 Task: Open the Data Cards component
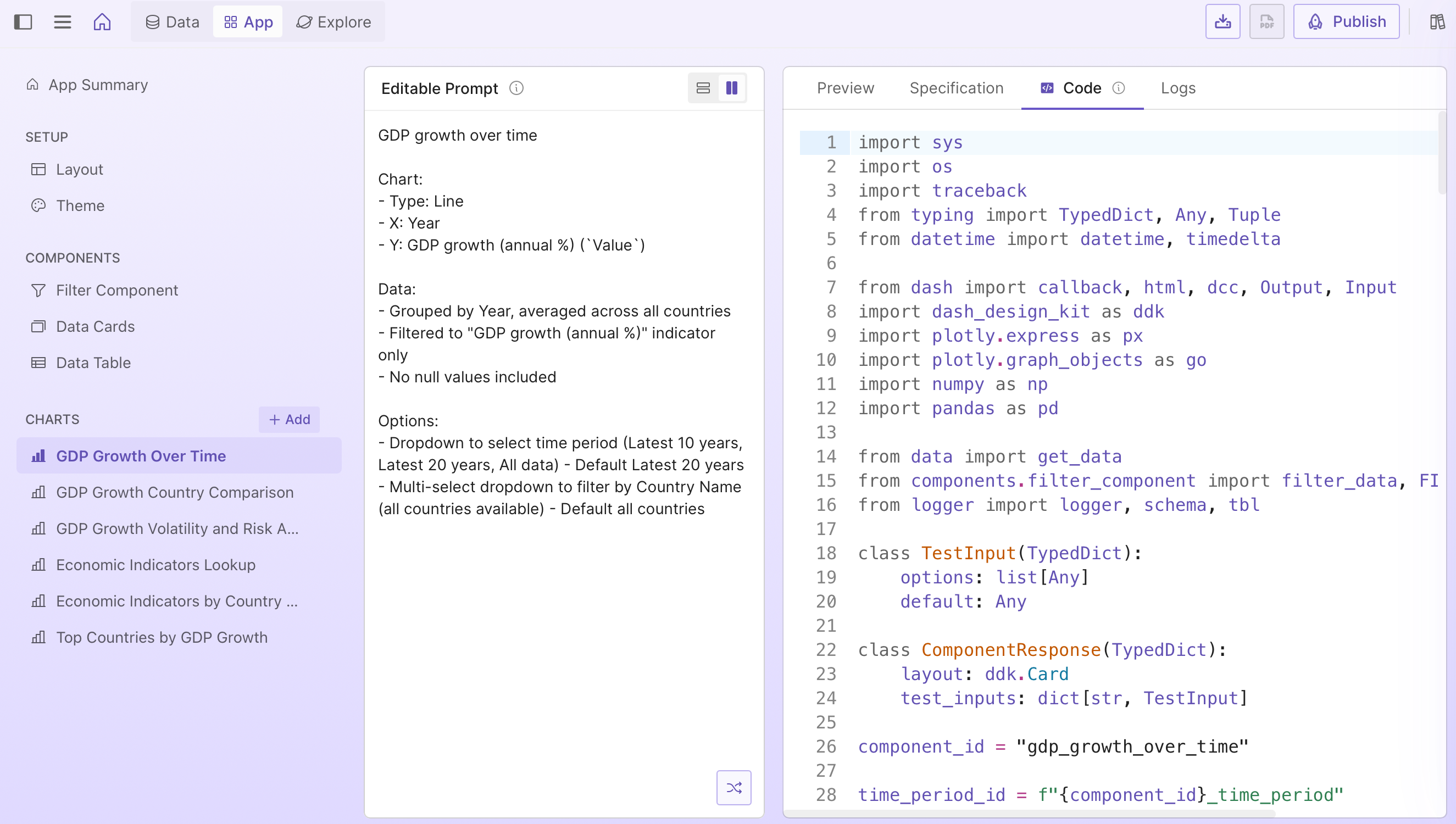[x=95, y=326]
